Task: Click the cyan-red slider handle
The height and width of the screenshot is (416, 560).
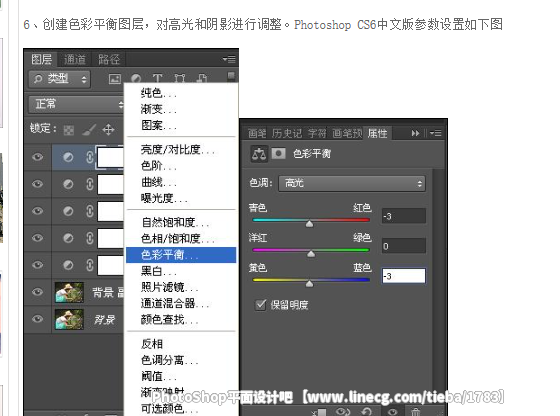Action: (309, 223)
